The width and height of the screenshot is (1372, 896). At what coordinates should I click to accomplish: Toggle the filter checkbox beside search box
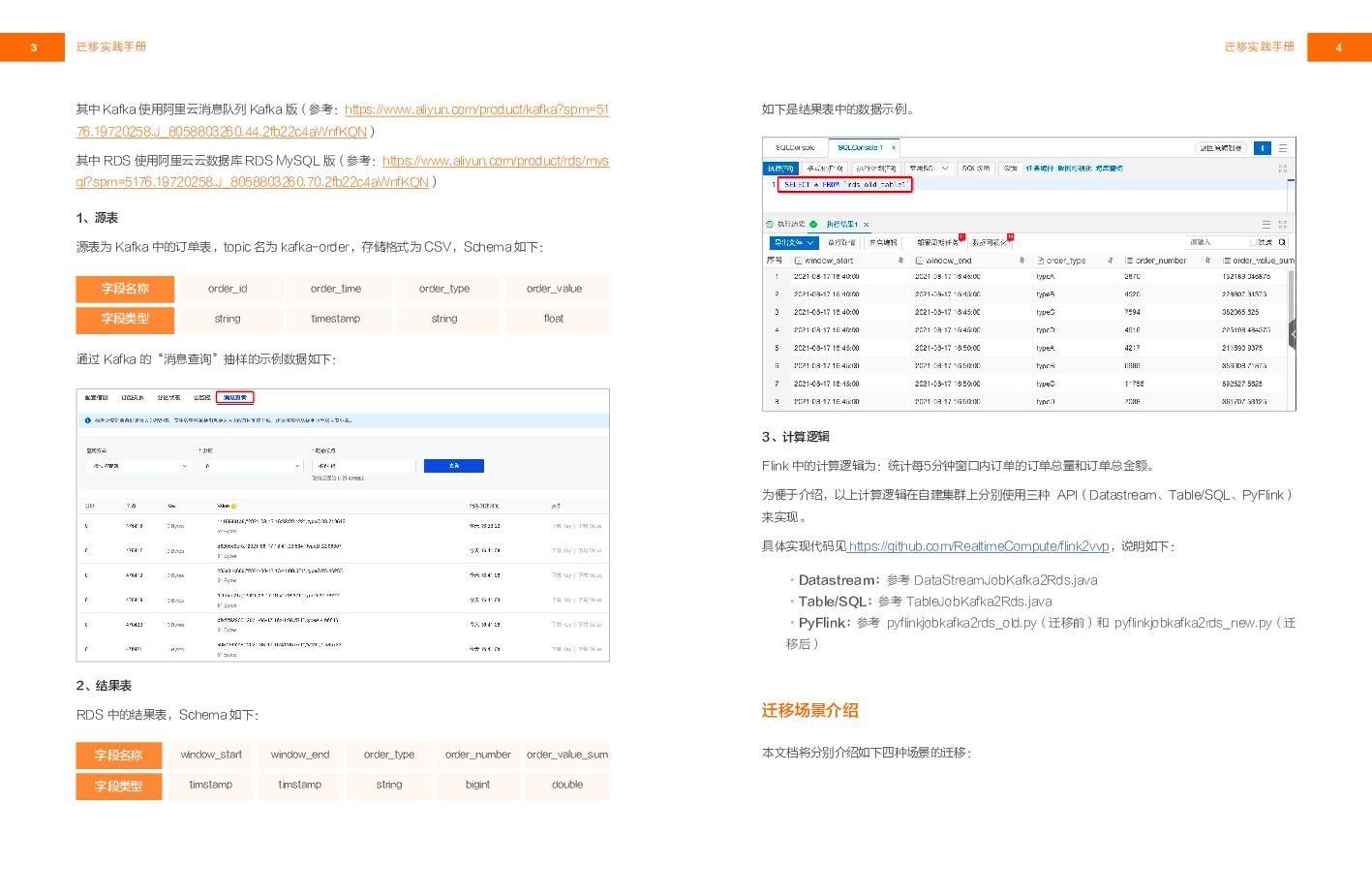[x=1253, y=242]
